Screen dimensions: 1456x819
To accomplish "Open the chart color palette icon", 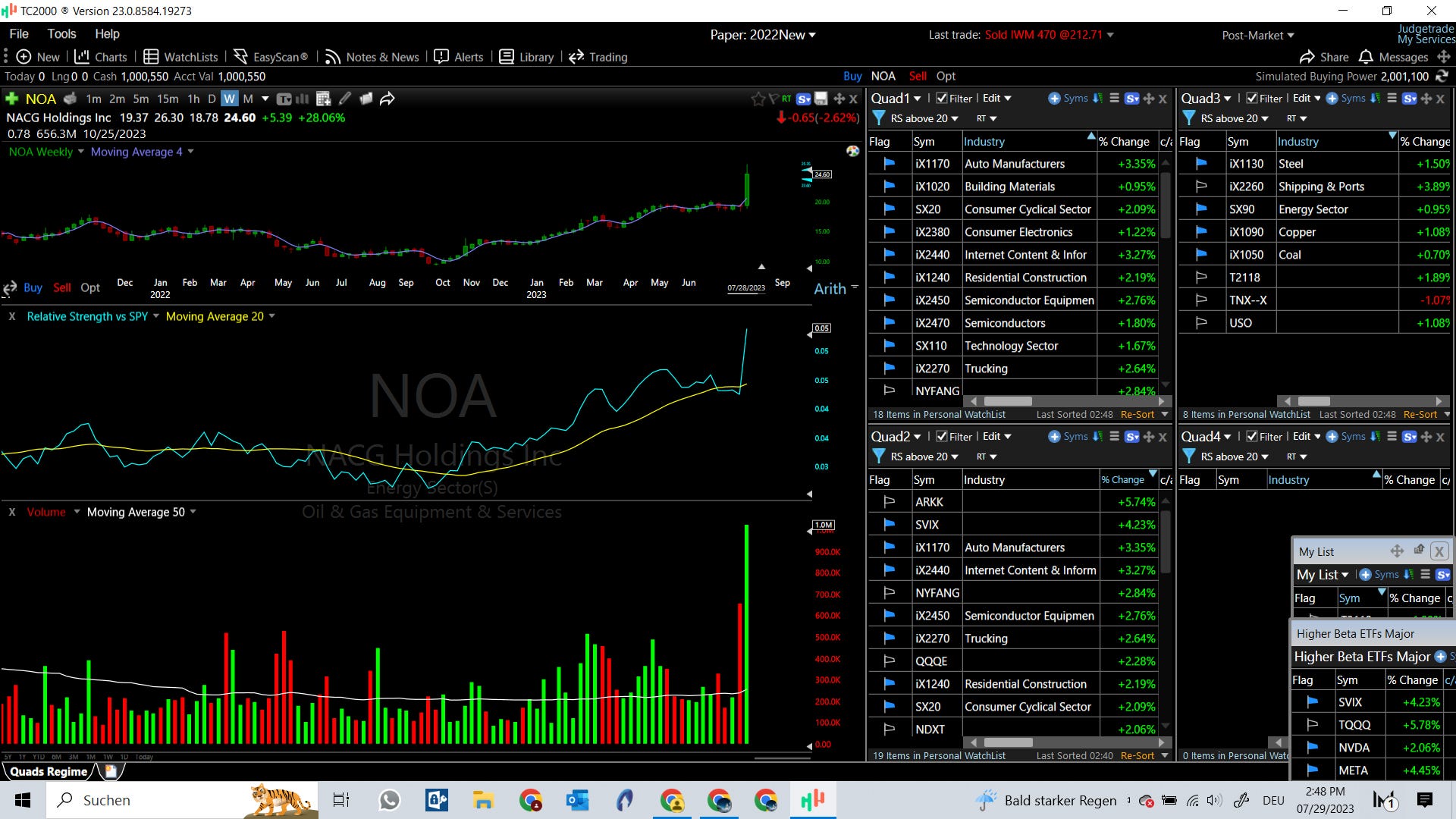I will point(853,151).
